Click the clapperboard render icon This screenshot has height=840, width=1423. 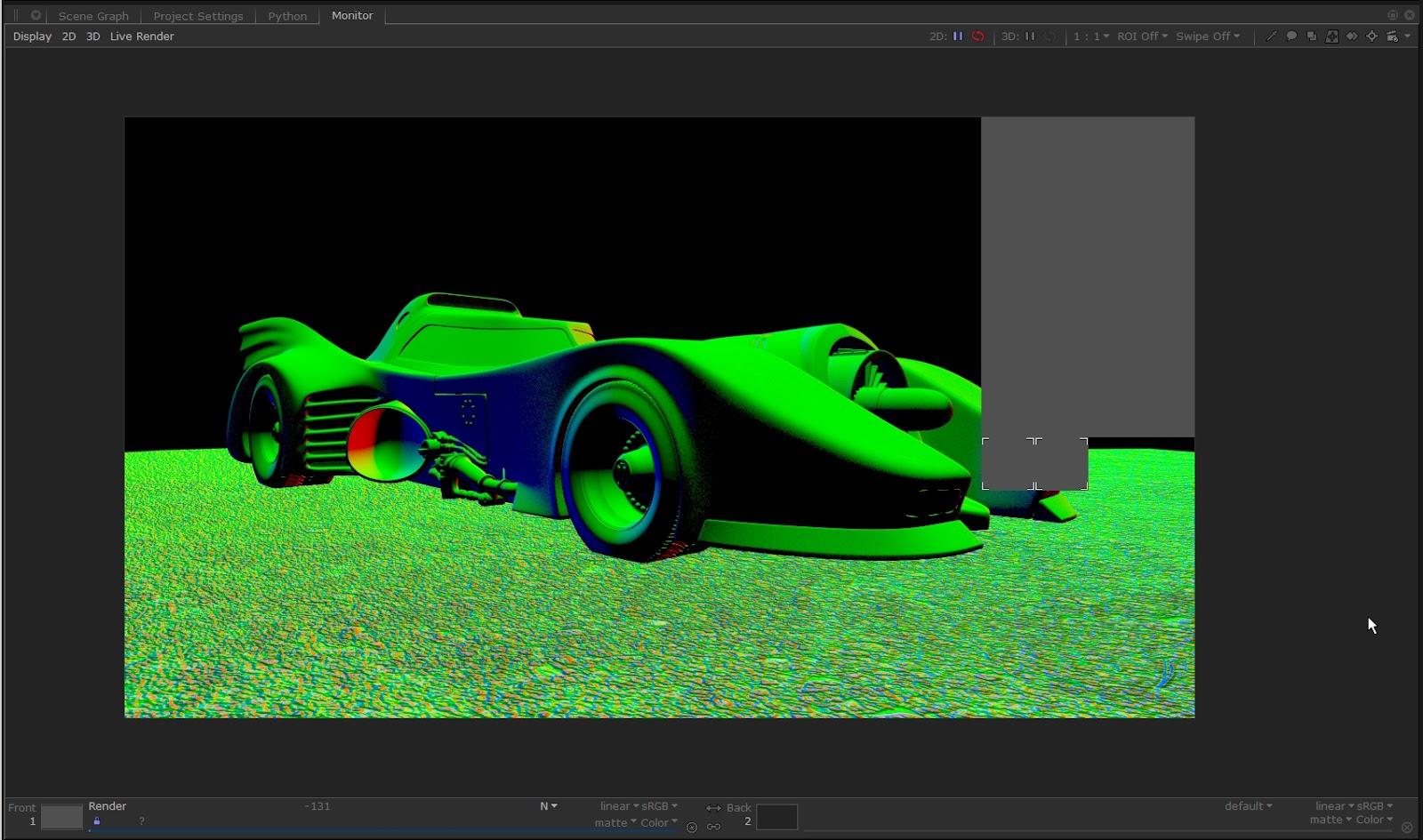(1392, 36)
